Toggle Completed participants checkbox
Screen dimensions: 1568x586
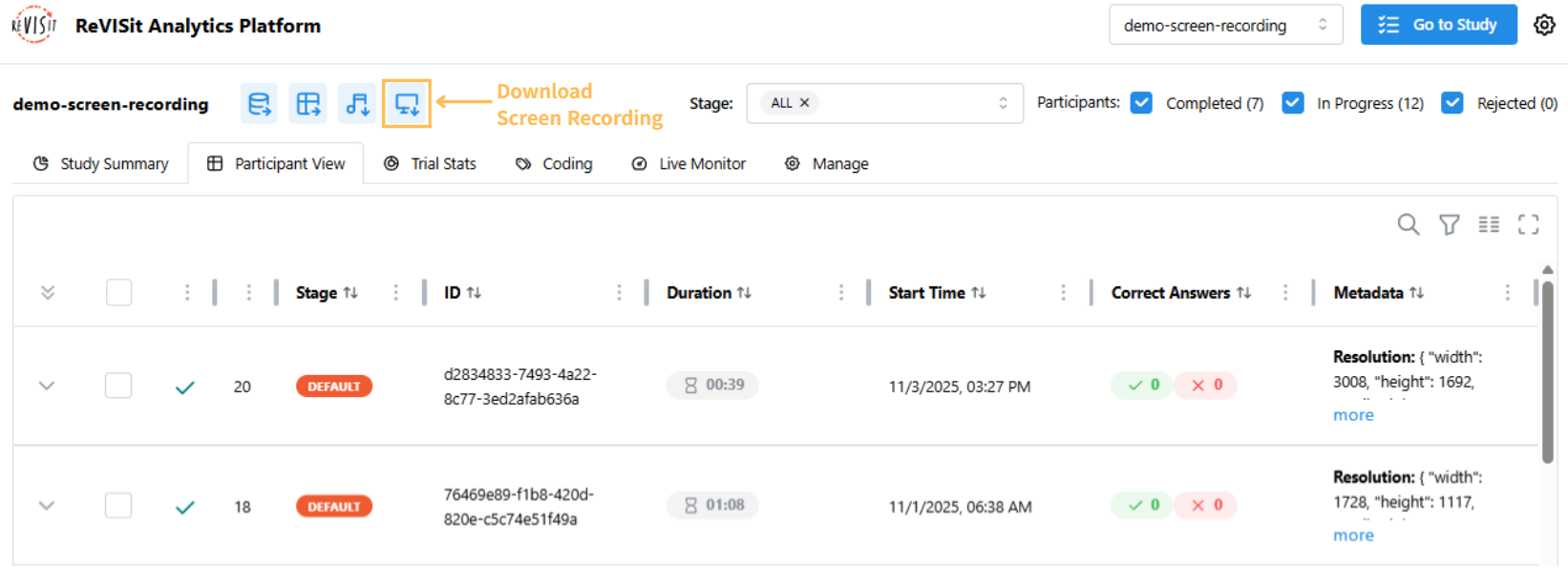click(1141, 103)
